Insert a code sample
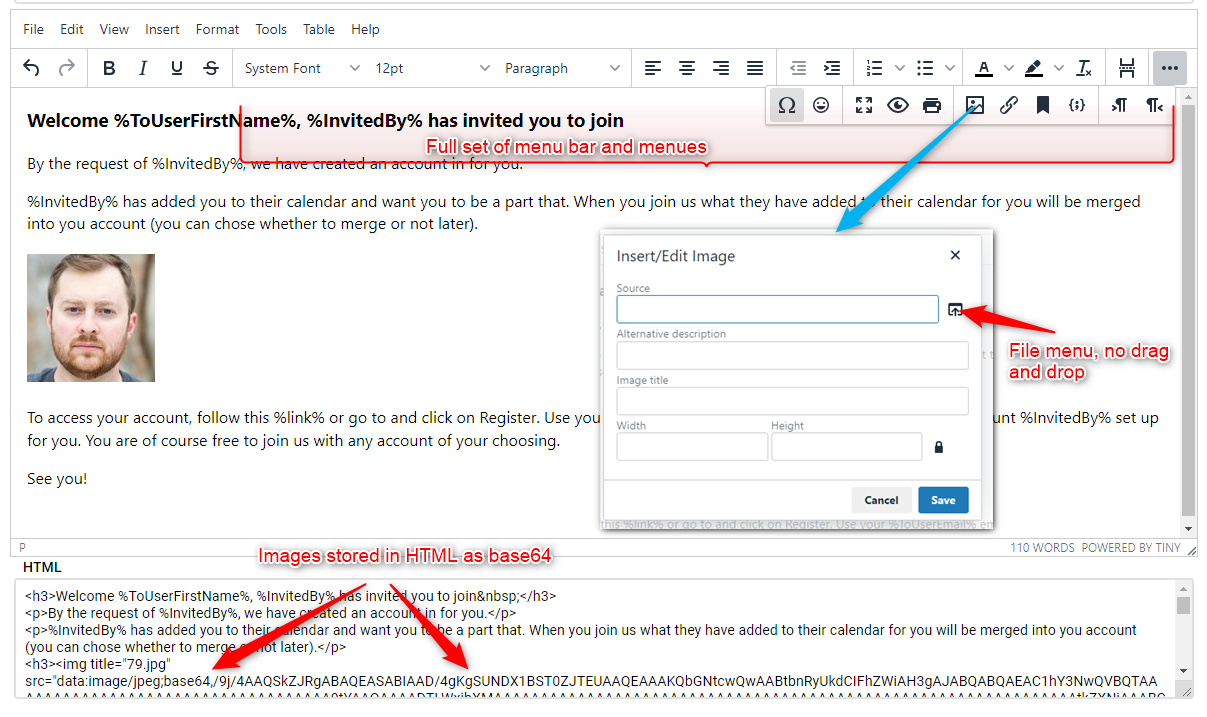This screenshot has width=1207, height=717. coord(1077,104)
